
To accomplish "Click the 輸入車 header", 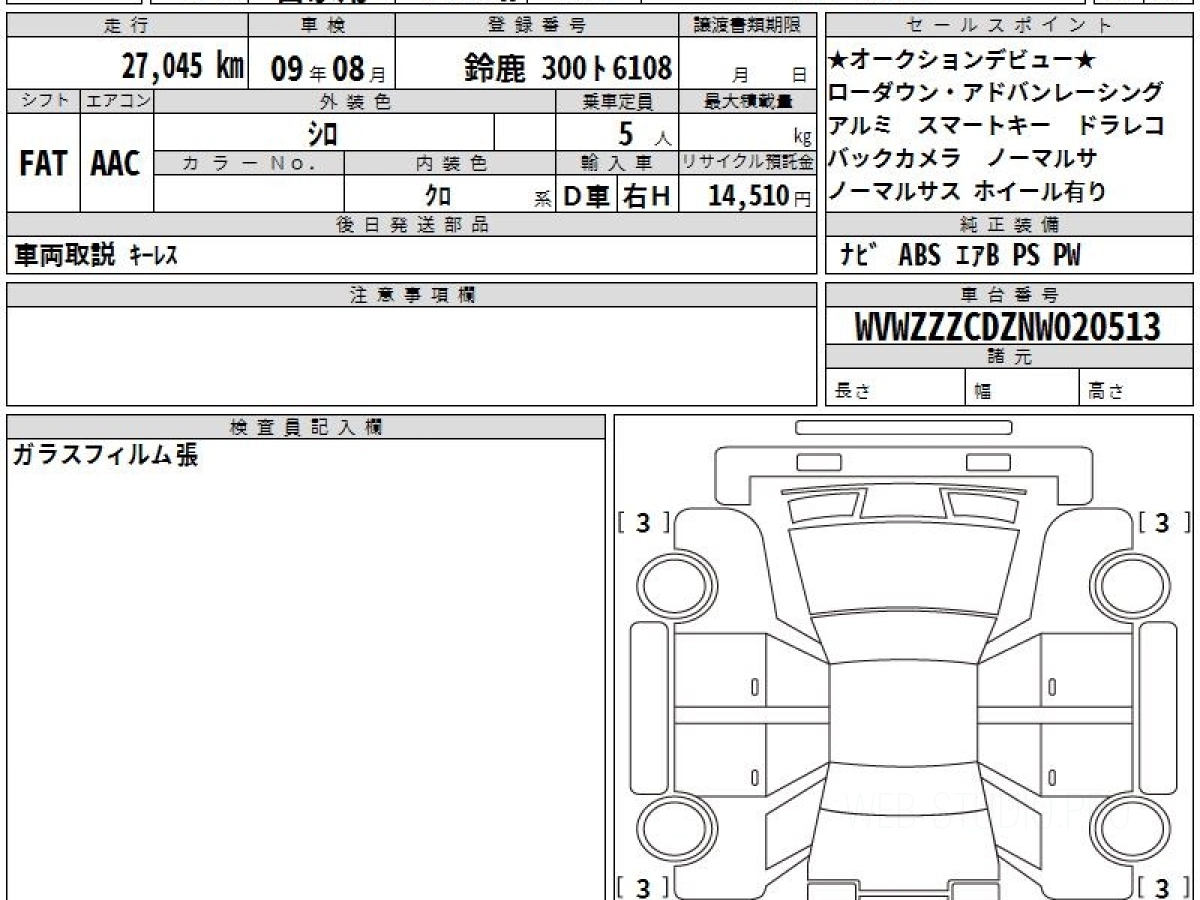I will pos(617,162).
